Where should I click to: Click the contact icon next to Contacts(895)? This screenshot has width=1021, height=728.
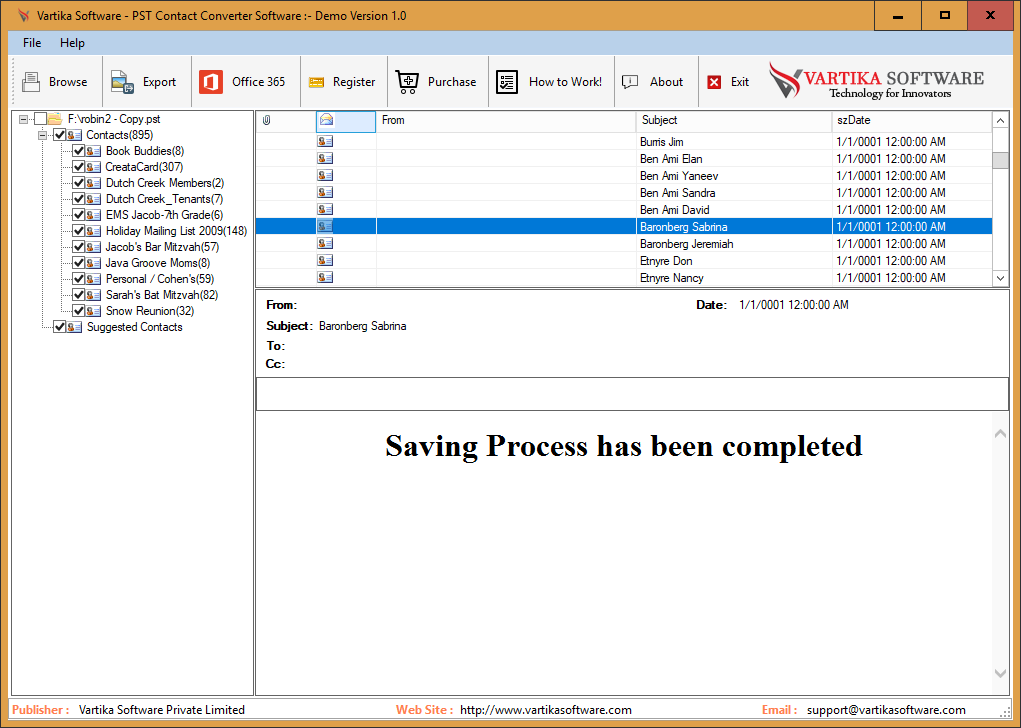(x=74, y=135)
